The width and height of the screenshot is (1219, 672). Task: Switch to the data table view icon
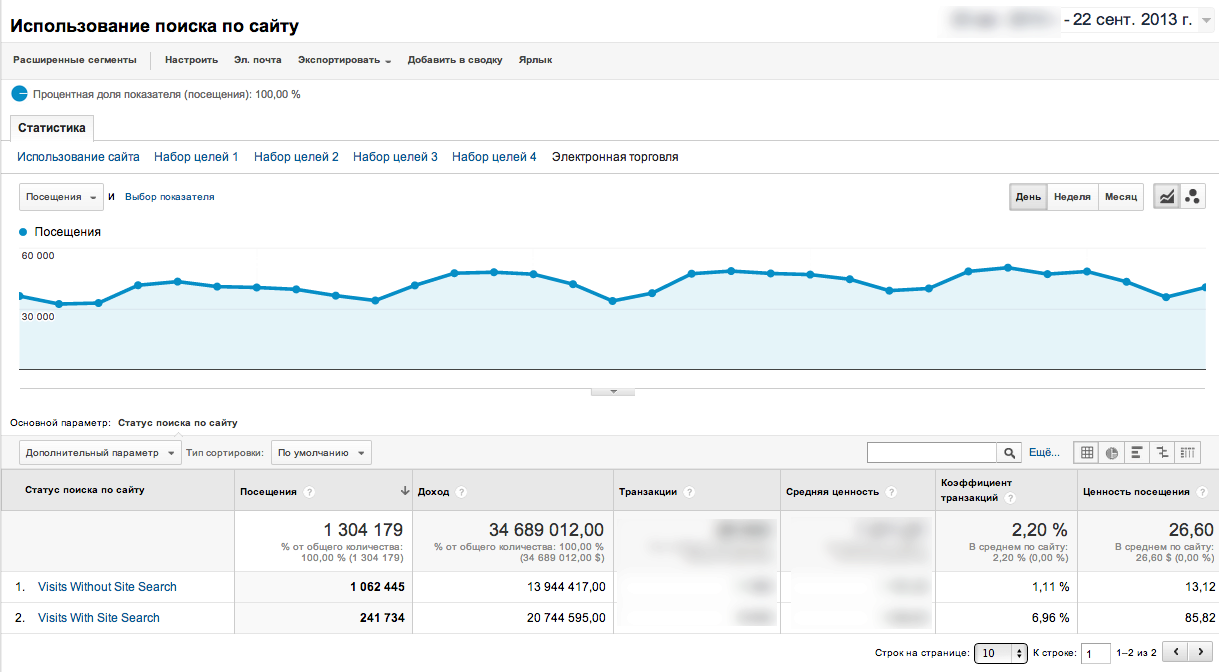[x=1085, y=453]
